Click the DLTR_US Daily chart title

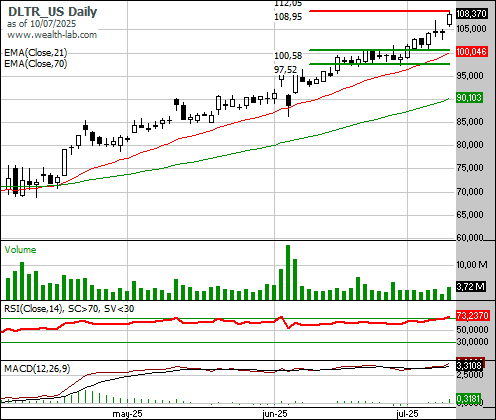(x=52, y=12)
